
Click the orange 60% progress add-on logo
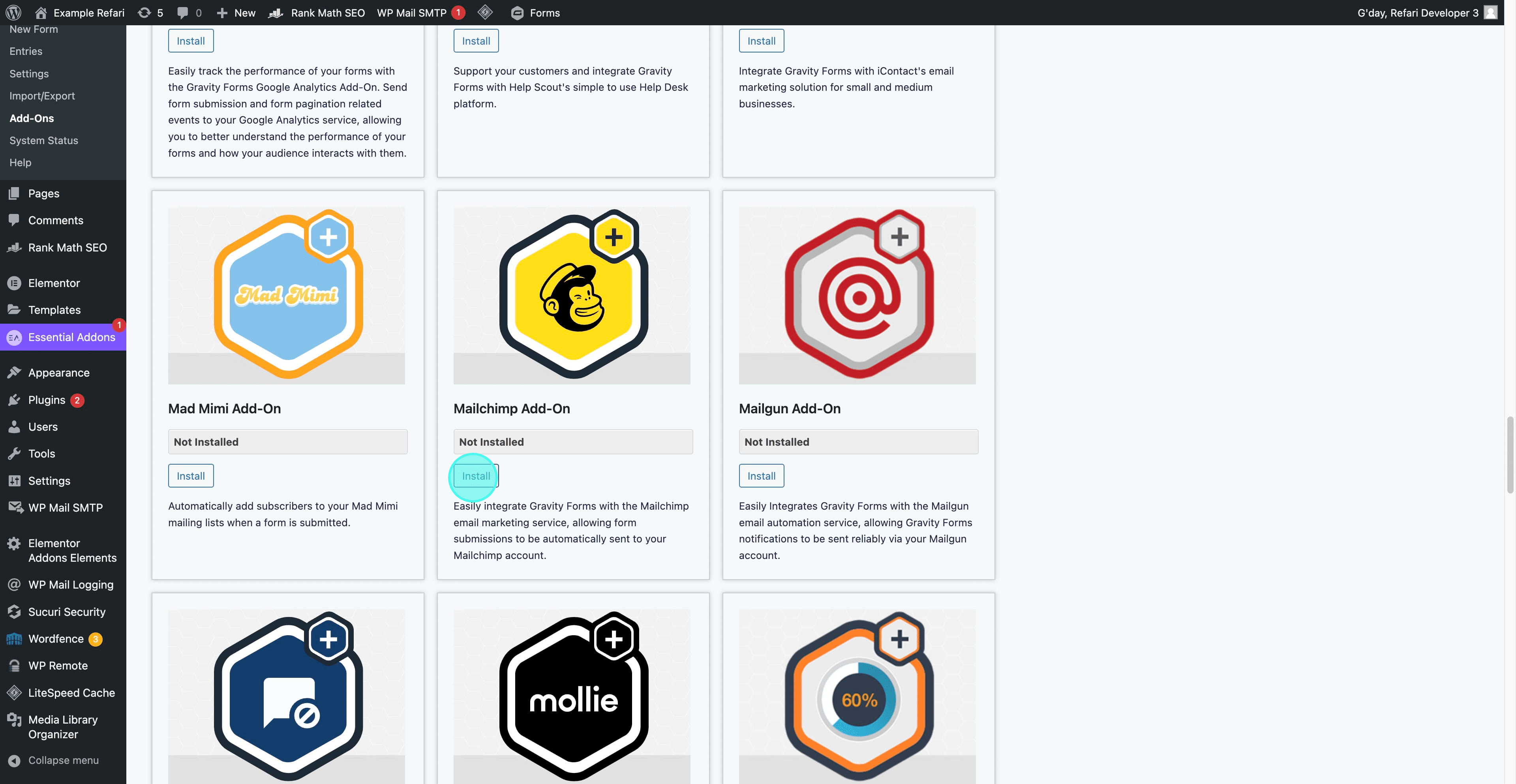click(x=857, y=696)
